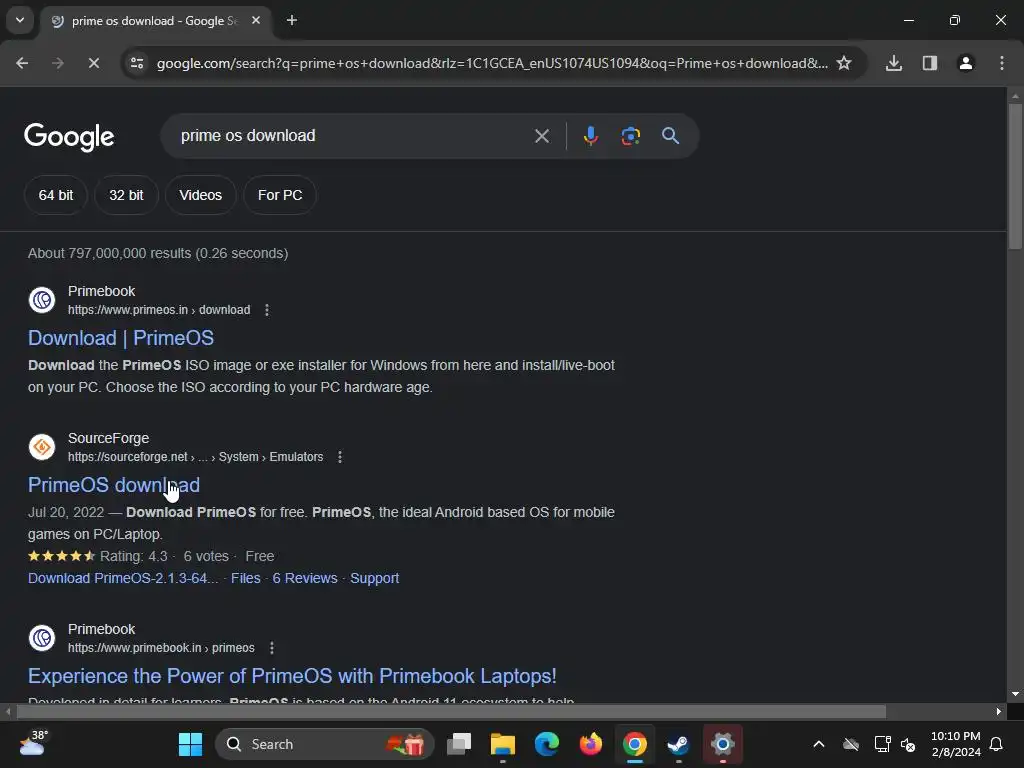1024x768 pixels.
Task: Open Chrome side panel
Action: pyautogui.click(x=930, y=63)
